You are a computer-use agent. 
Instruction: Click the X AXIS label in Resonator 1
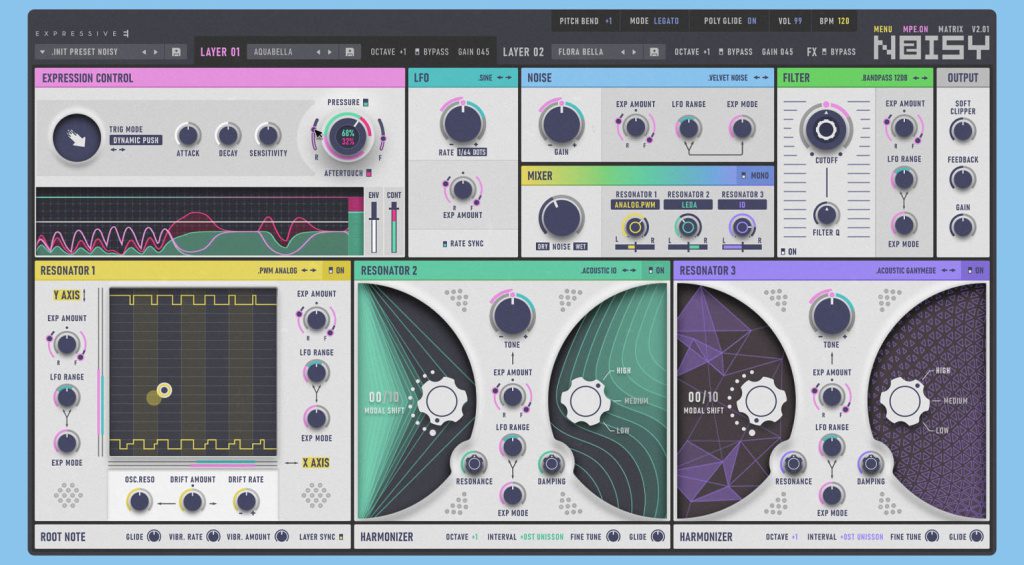tap(315, 462)
